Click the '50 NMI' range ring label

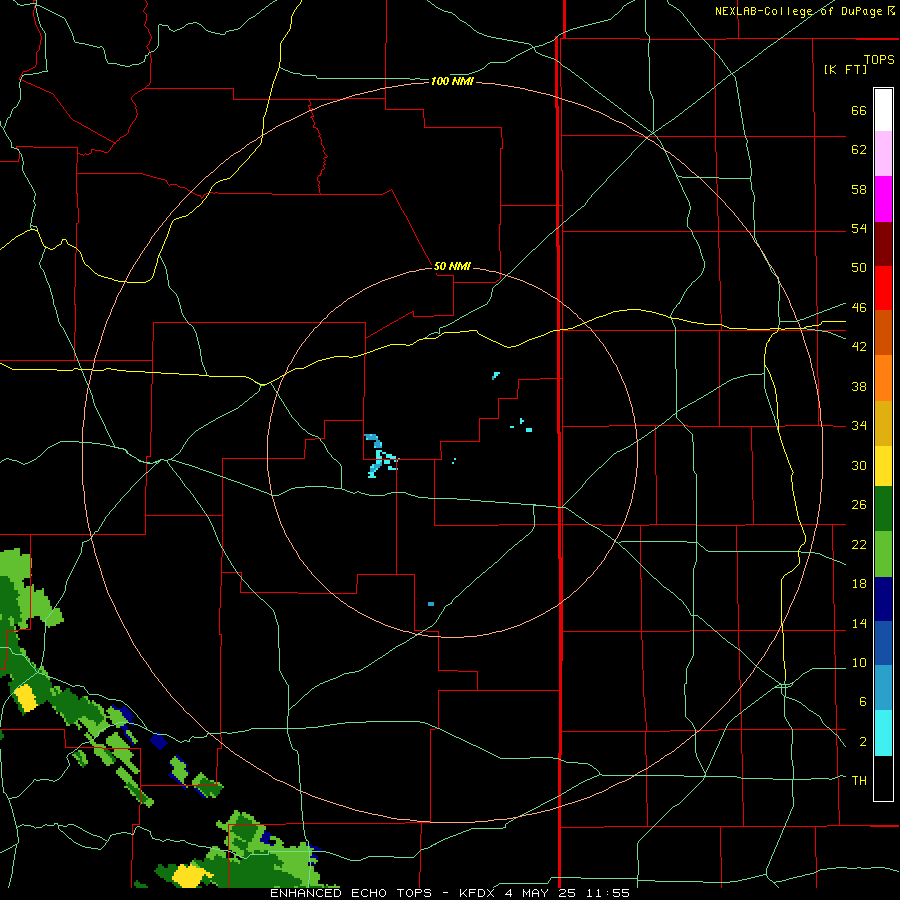452,266
